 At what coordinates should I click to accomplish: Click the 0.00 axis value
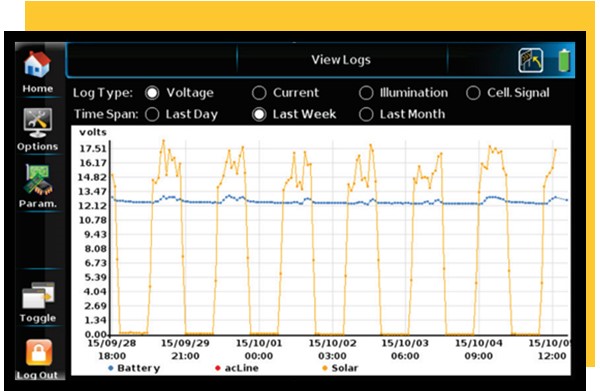click(96, 335)
